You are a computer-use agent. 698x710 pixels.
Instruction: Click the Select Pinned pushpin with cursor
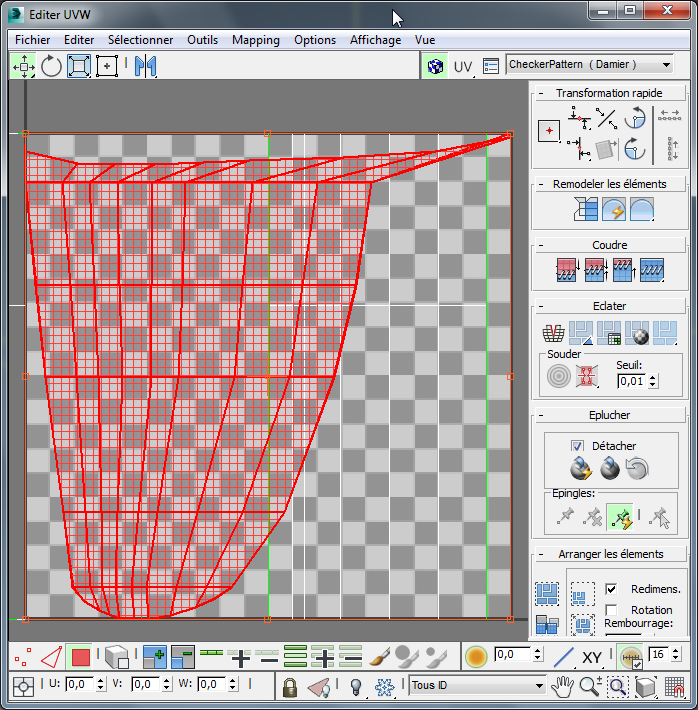(659, 517)
